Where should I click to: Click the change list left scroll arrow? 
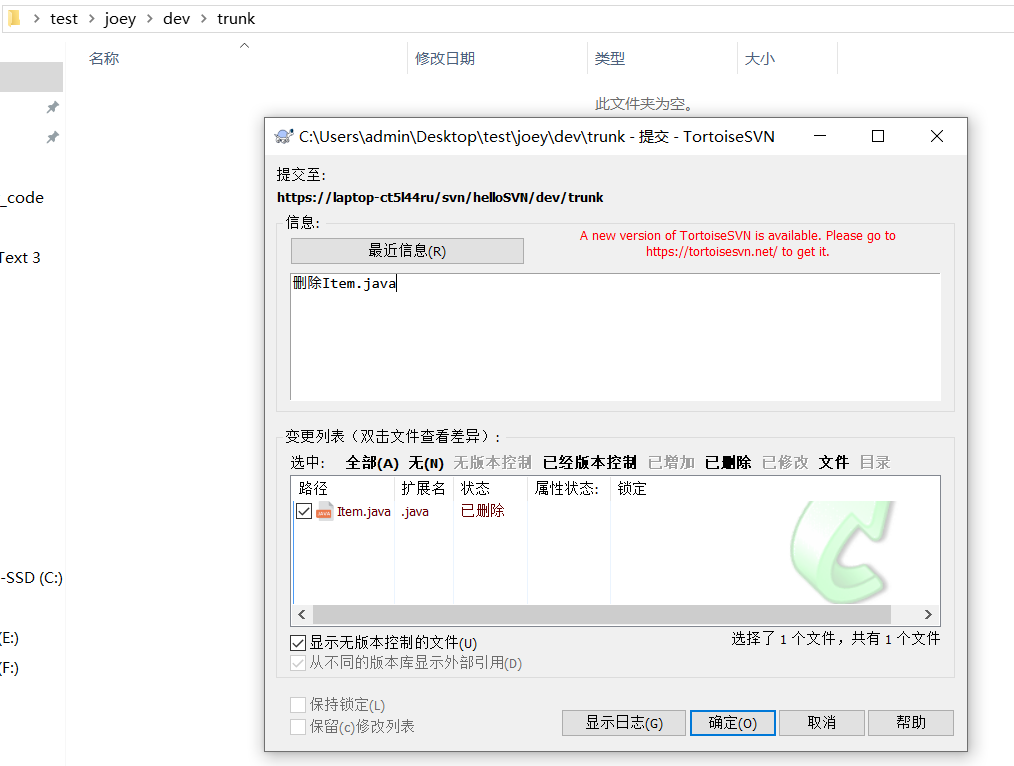[302, 614]
